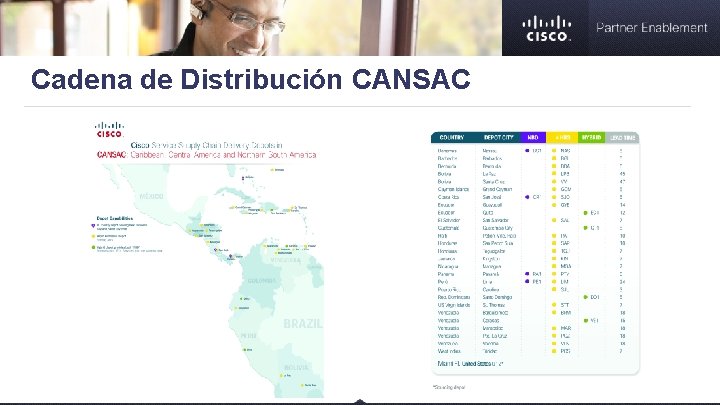This screenshot has width=720, height=405.
Task: Click the "Grand Cayman" depot city cell
Action: pyautogui.click(x=497, y=189)
